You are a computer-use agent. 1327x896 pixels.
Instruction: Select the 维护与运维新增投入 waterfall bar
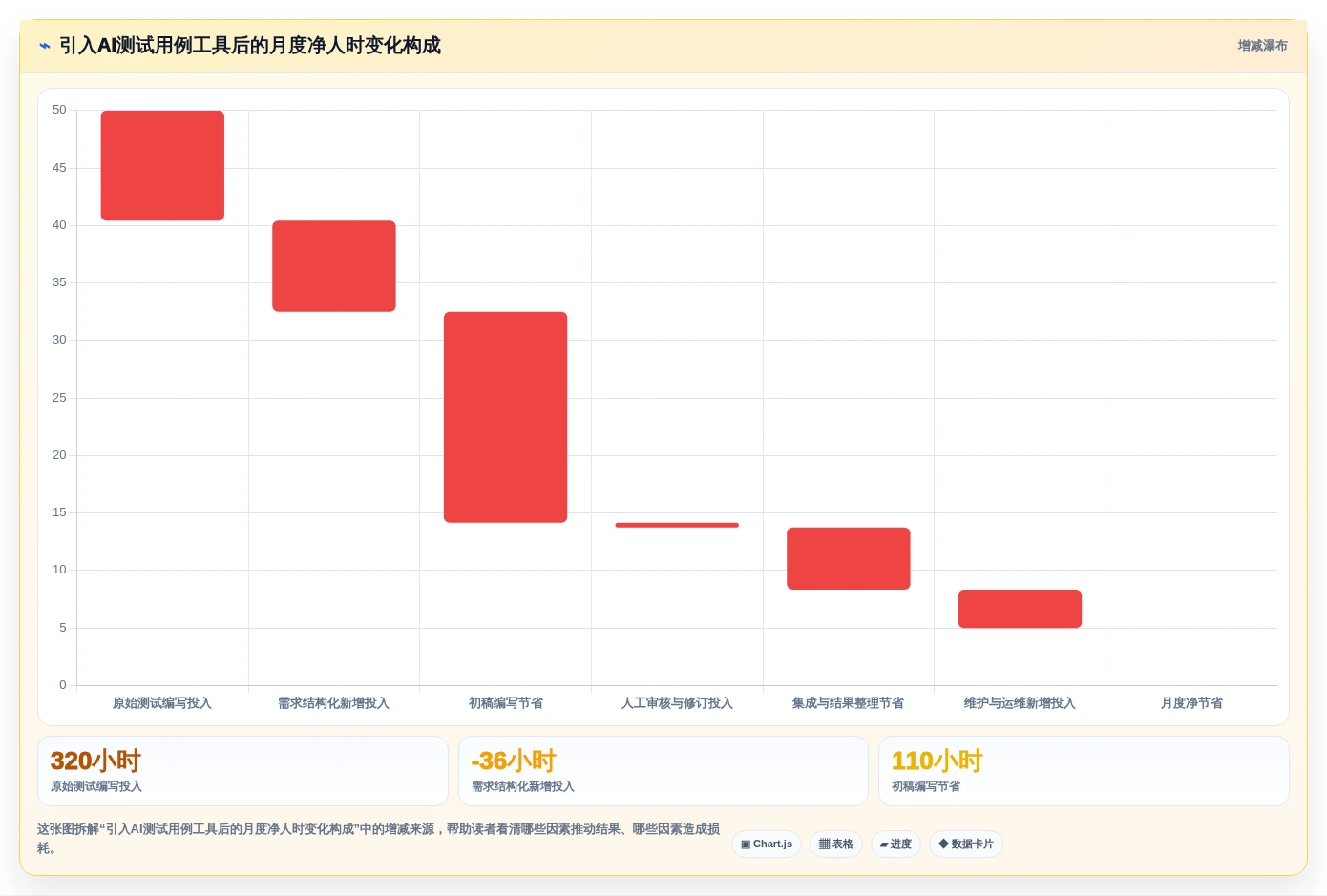click(x=1020, y=609)
